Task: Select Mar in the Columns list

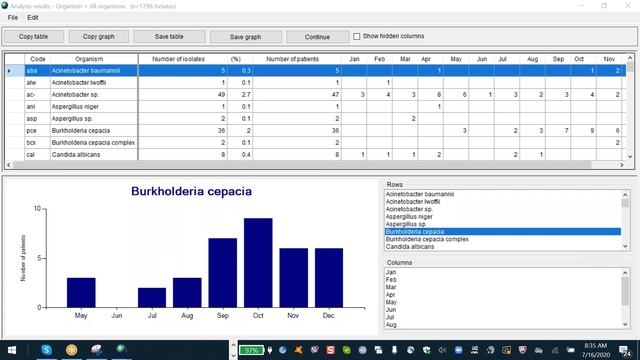Action: coord(502,287)
